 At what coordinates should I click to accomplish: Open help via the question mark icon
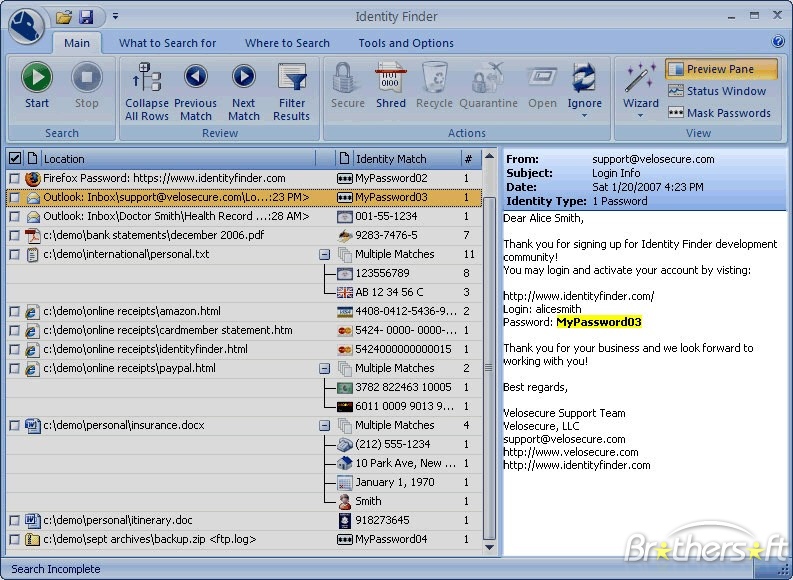(778, 41)
